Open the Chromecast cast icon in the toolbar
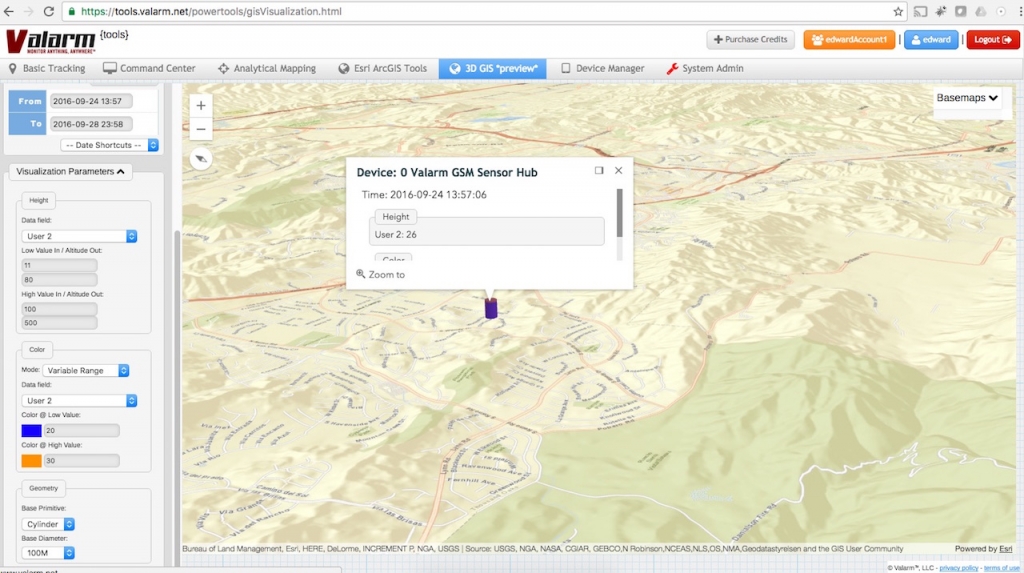 pyautogui.click(x=920, y=11)
